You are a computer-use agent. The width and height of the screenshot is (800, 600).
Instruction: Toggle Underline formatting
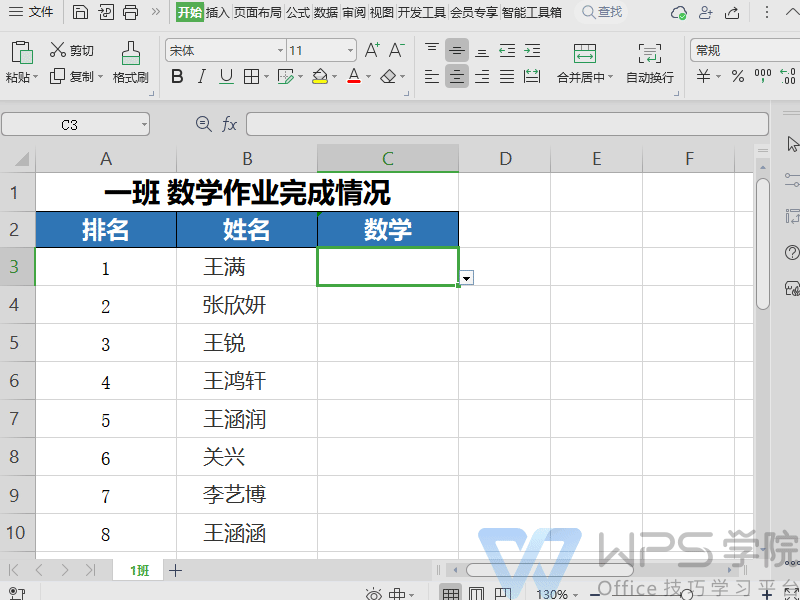click(226, 77)
